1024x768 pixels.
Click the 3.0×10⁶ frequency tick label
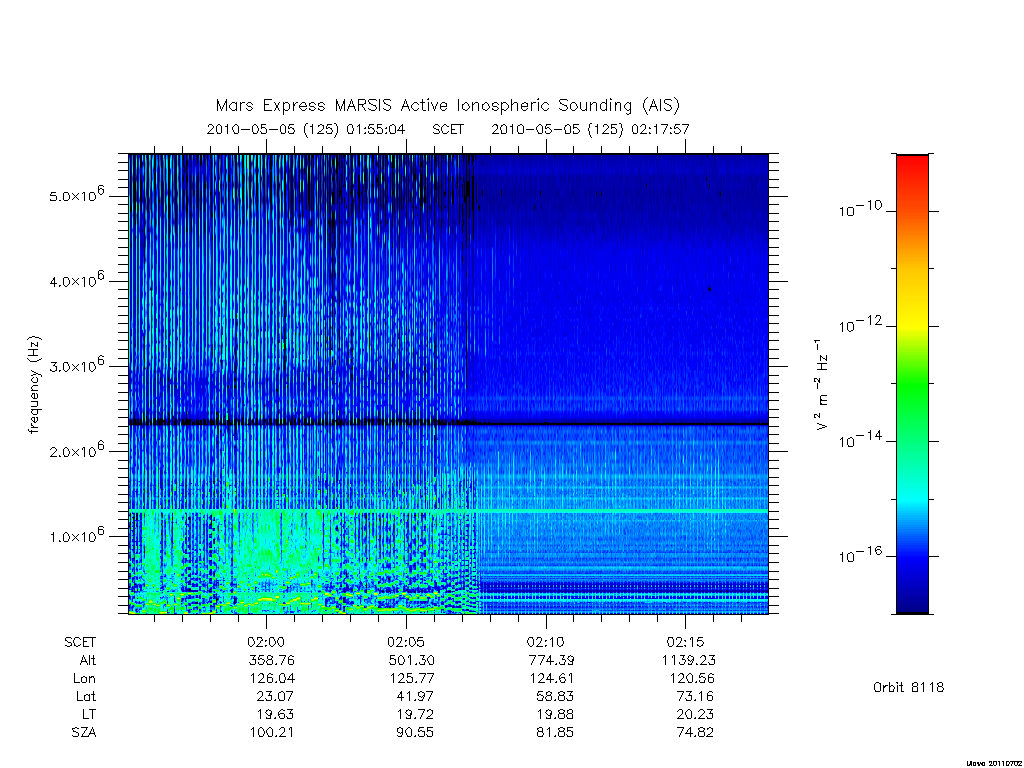(x=76, y=365)
